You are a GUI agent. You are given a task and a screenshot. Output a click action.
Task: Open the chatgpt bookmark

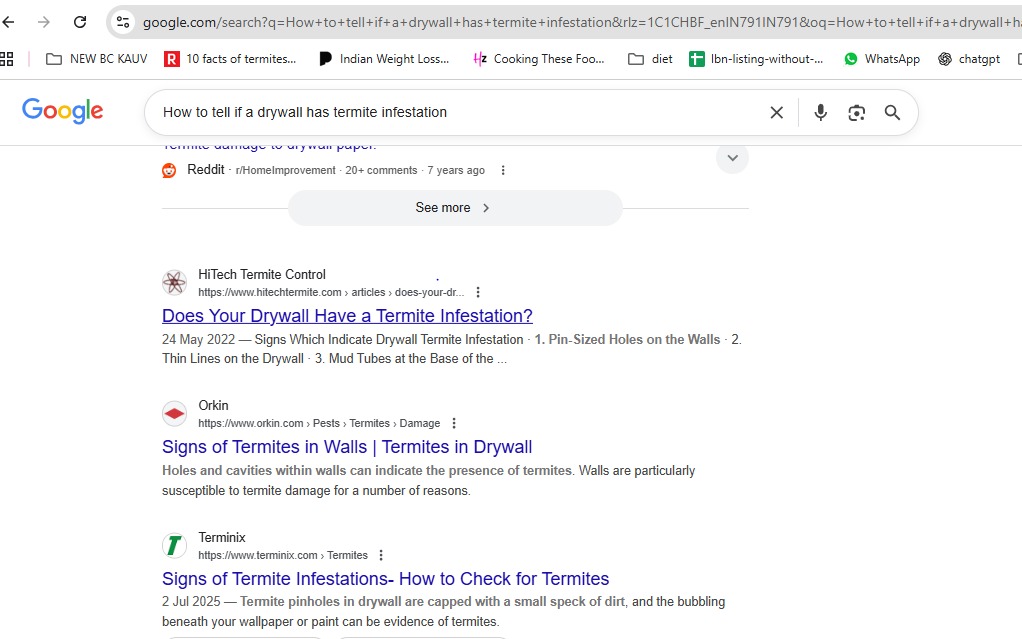pyautogui.click(x=968, y=59)
